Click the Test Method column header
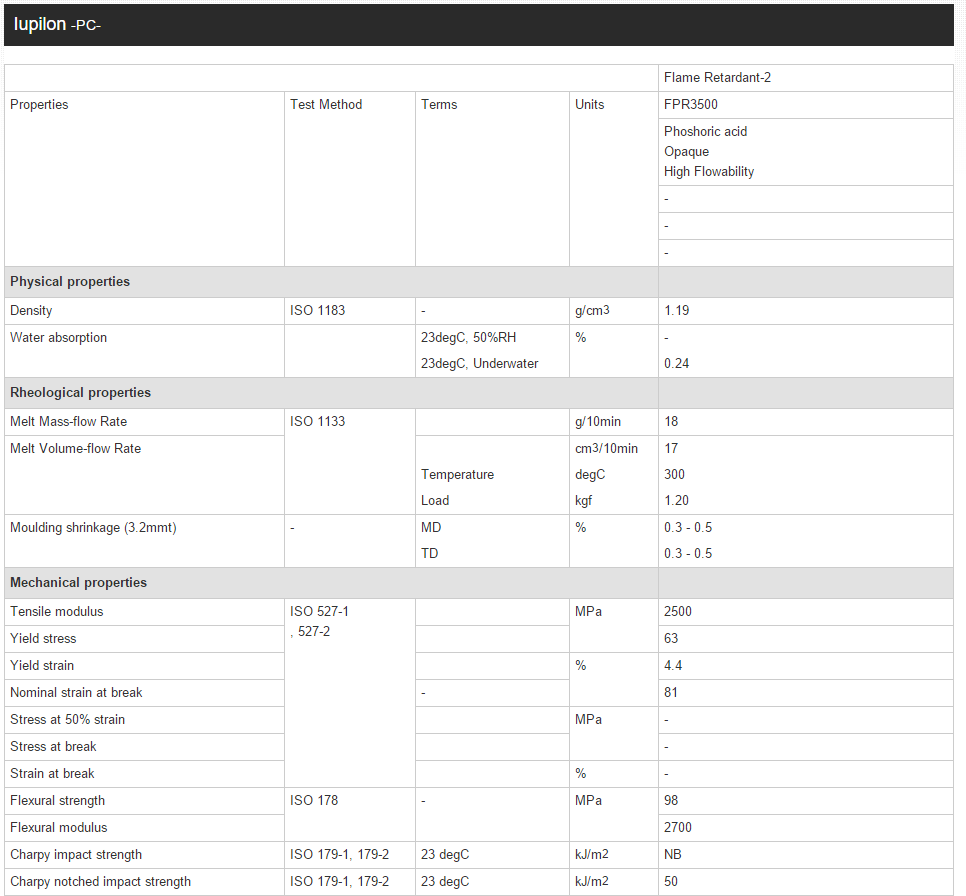966x896 pixels. pyautogui.click(x=350, y=179)
